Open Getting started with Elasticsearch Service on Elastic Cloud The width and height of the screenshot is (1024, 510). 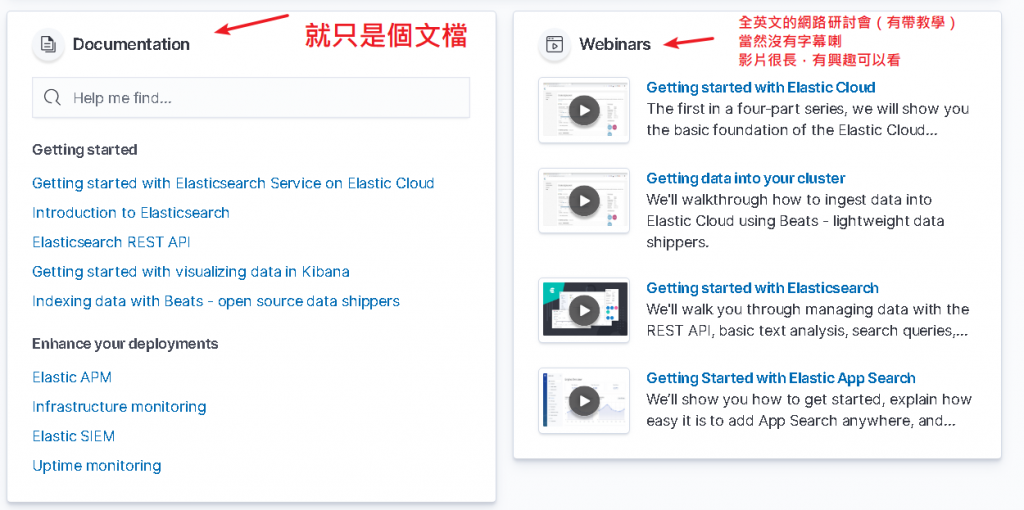[233, 183]
